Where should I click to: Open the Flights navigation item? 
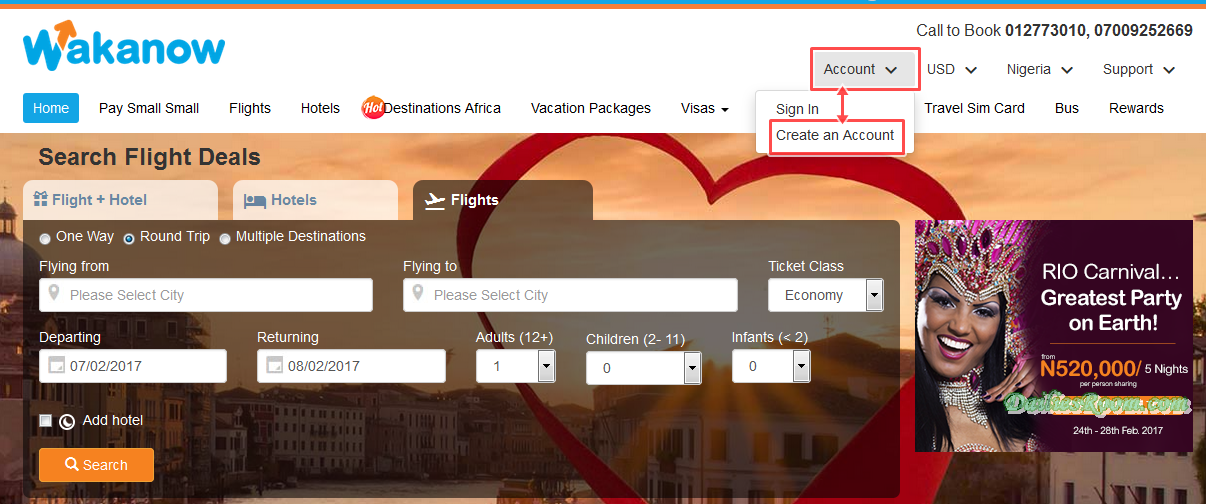click(250, 108)
